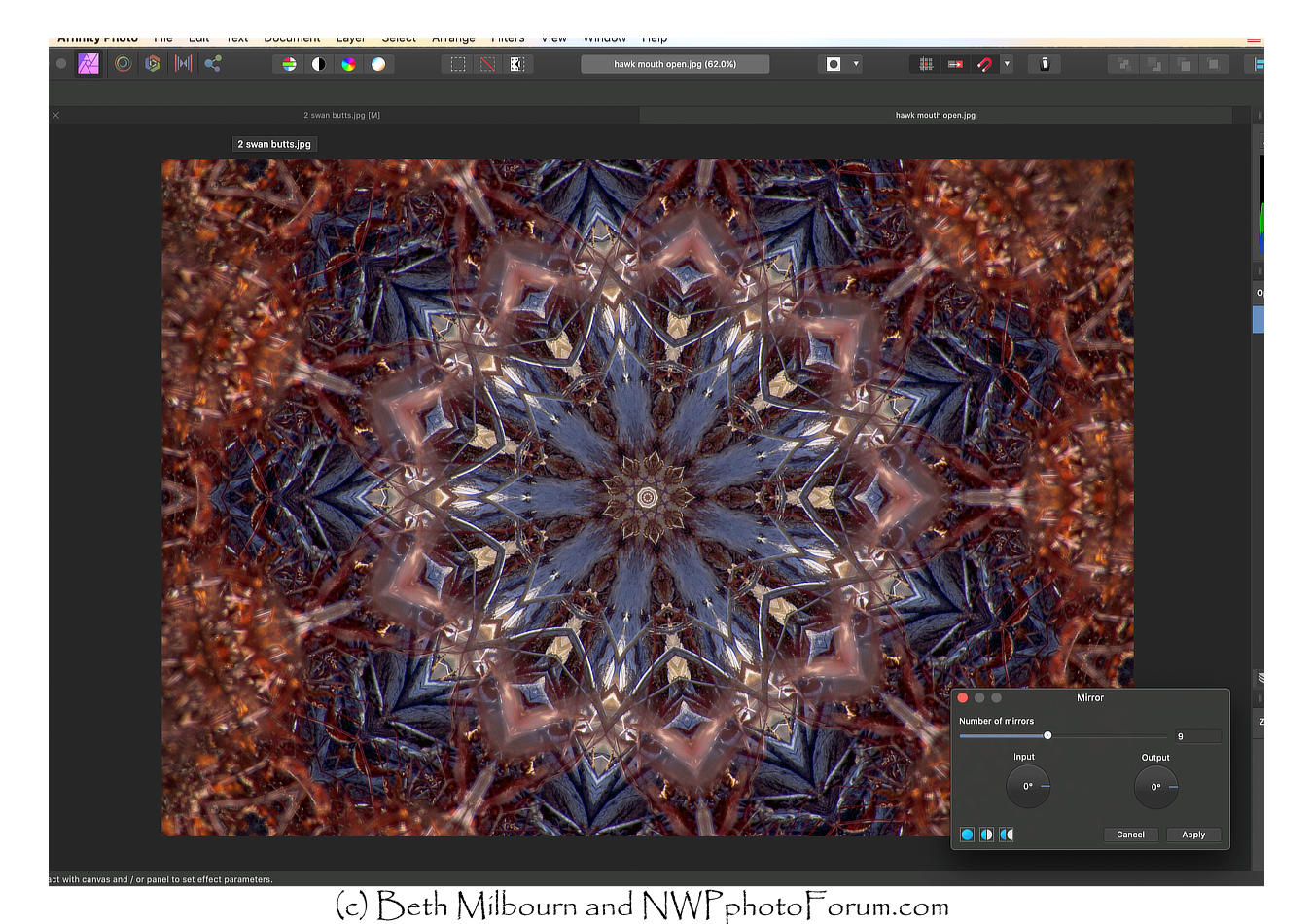Click the kaleidoscope image on the canvas

point(647,496)
